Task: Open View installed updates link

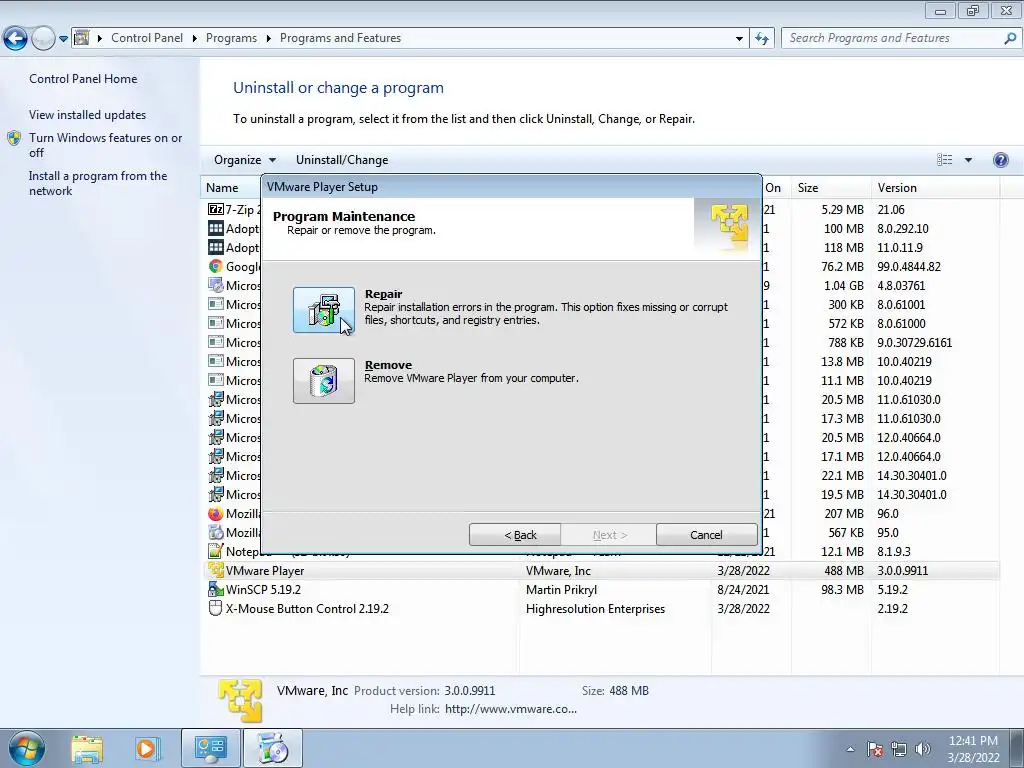Action: pos(88,115)
